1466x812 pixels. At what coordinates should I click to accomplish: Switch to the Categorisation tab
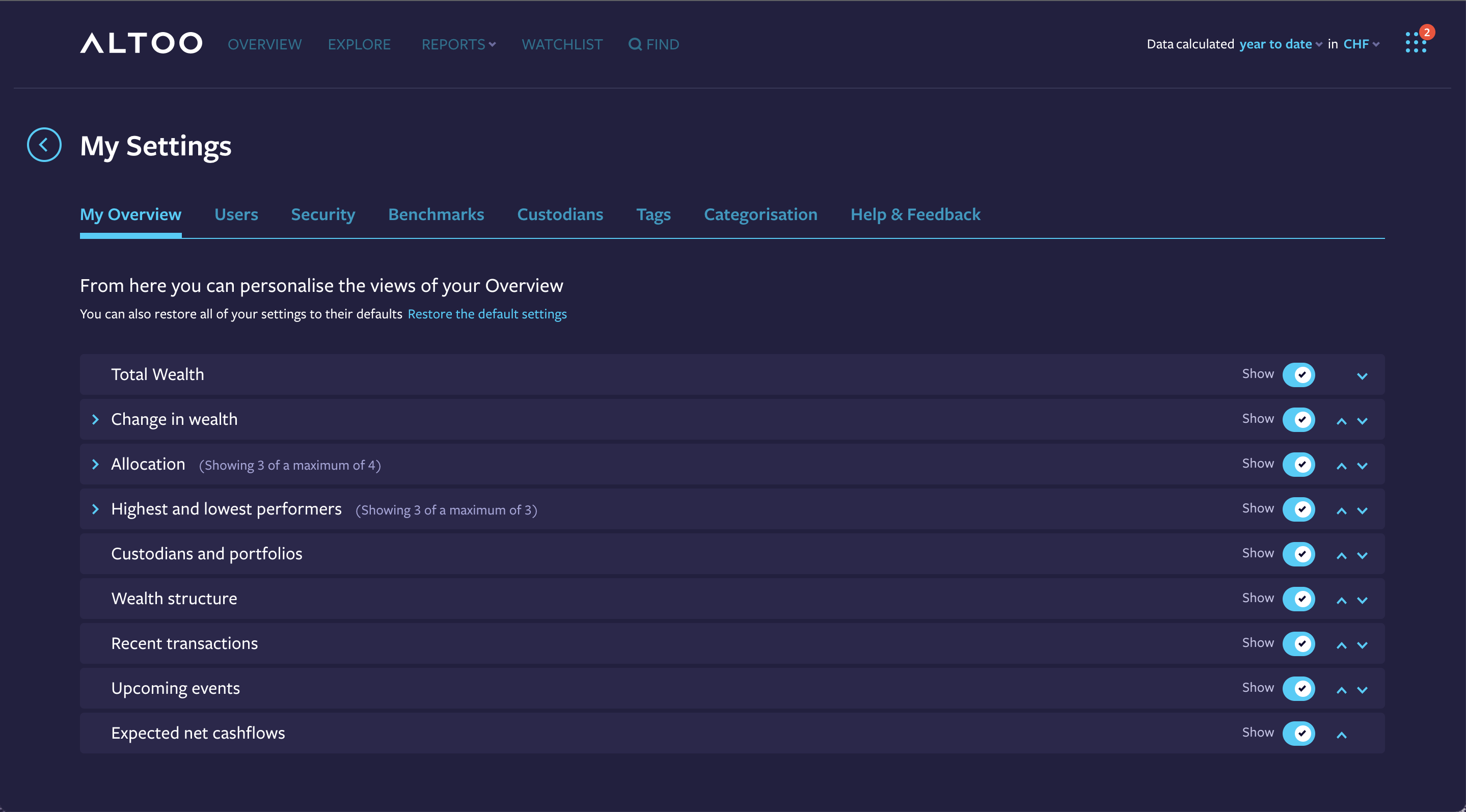[x=761, y=214]
